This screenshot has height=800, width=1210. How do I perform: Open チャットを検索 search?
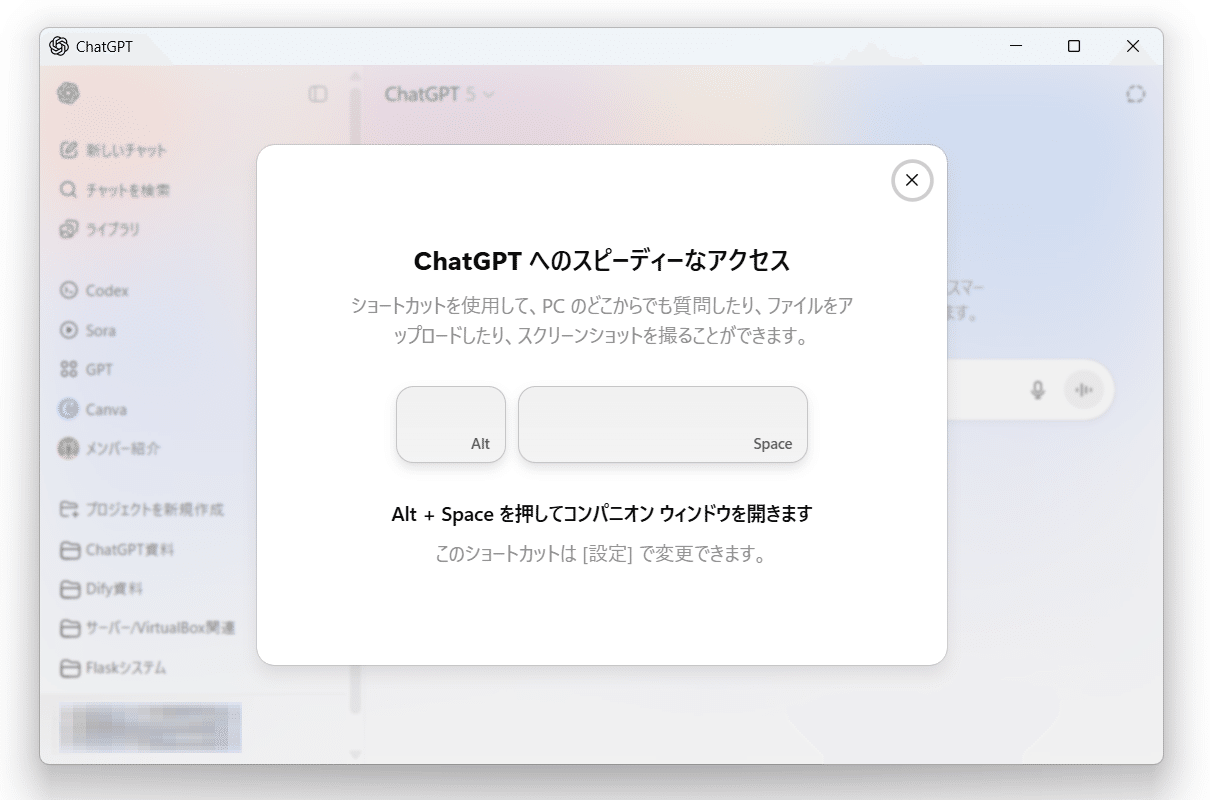114,190
